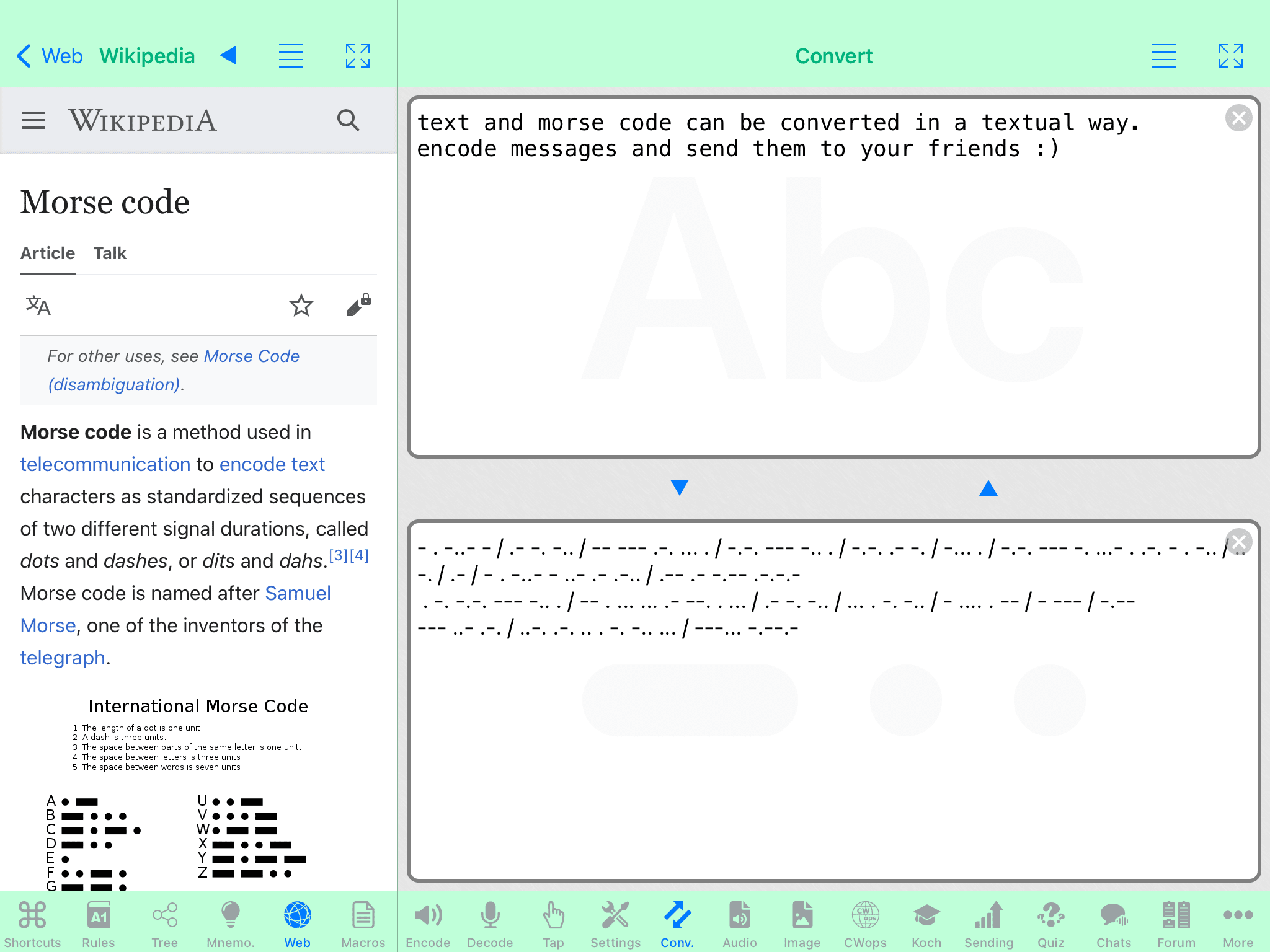The width and height of the screenshot is (1270, 952).
Task: Open the Tree tab
Action: coord(164,924)
